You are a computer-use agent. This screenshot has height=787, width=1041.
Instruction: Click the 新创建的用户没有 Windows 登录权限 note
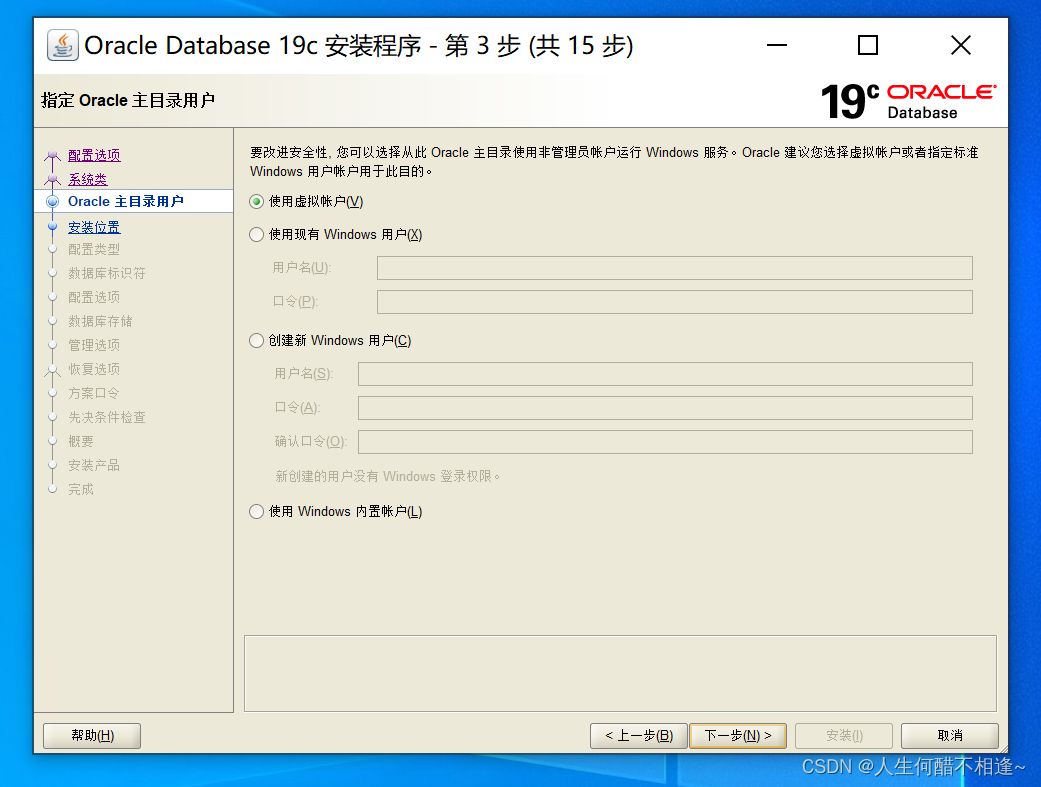[x=387, y=476]
